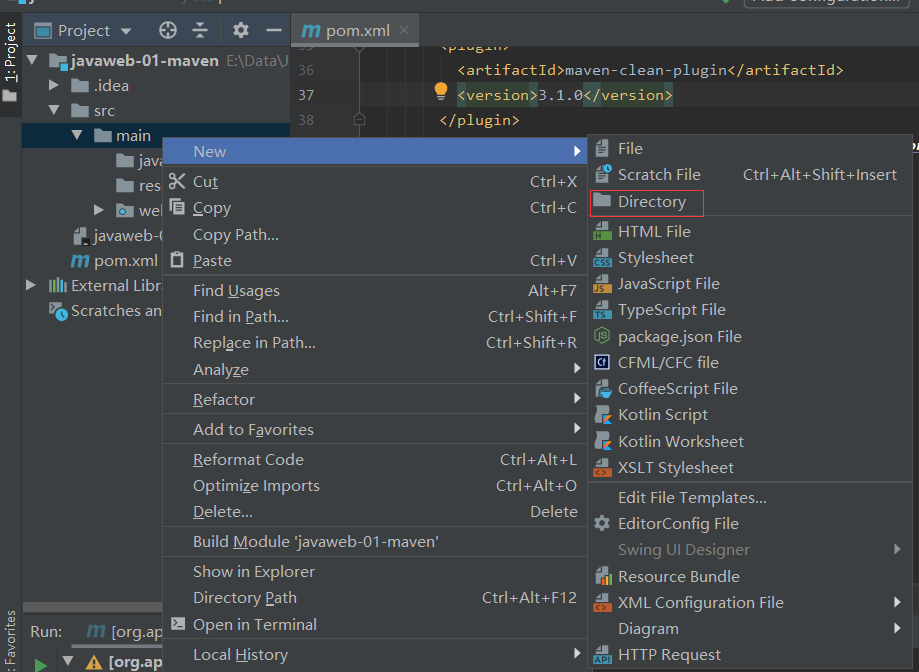The height and width of the screenshot is (672, 919).
Task: Click the lightbulb intention icon on line 37
Action: 441,92
